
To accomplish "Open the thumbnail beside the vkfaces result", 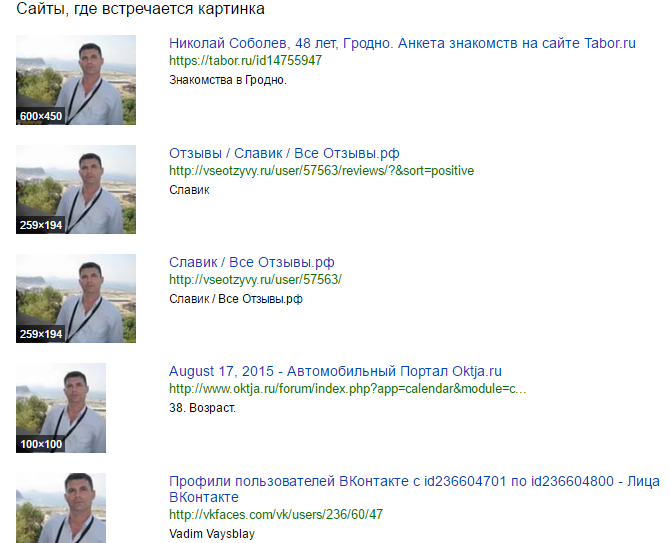I will pyautogui.click(x=61, y=508).
